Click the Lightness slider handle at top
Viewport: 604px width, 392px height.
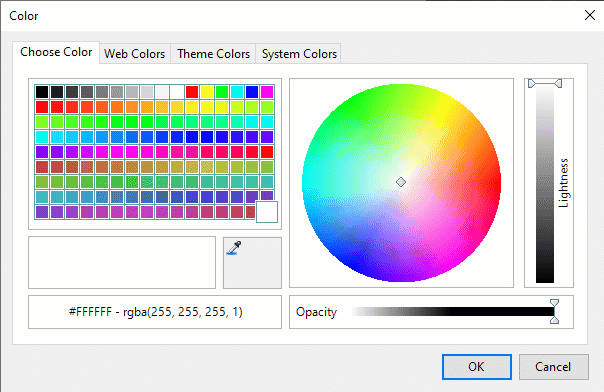pyautogui.click(x=545, y=83)
